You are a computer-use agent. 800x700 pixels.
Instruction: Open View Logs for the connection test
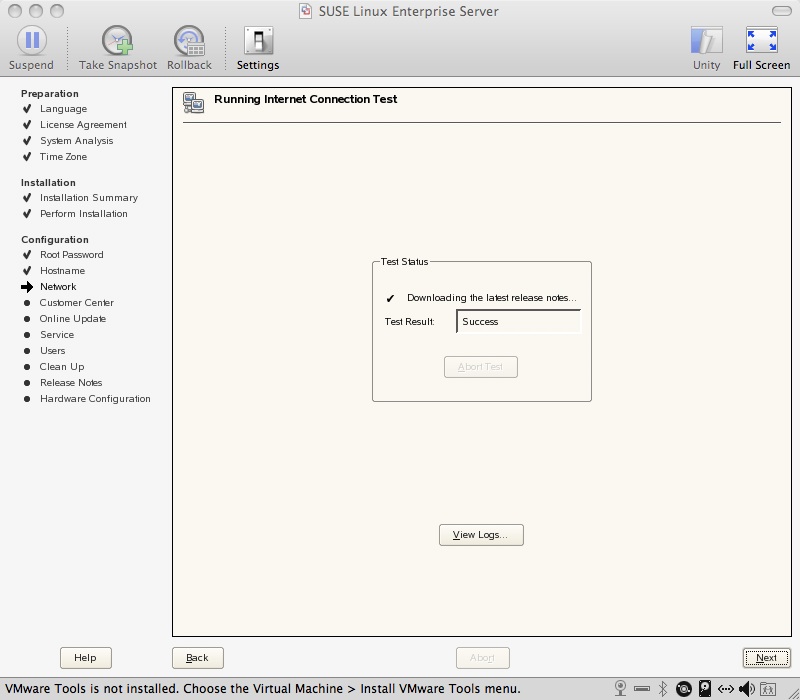(x=481, y=535)
